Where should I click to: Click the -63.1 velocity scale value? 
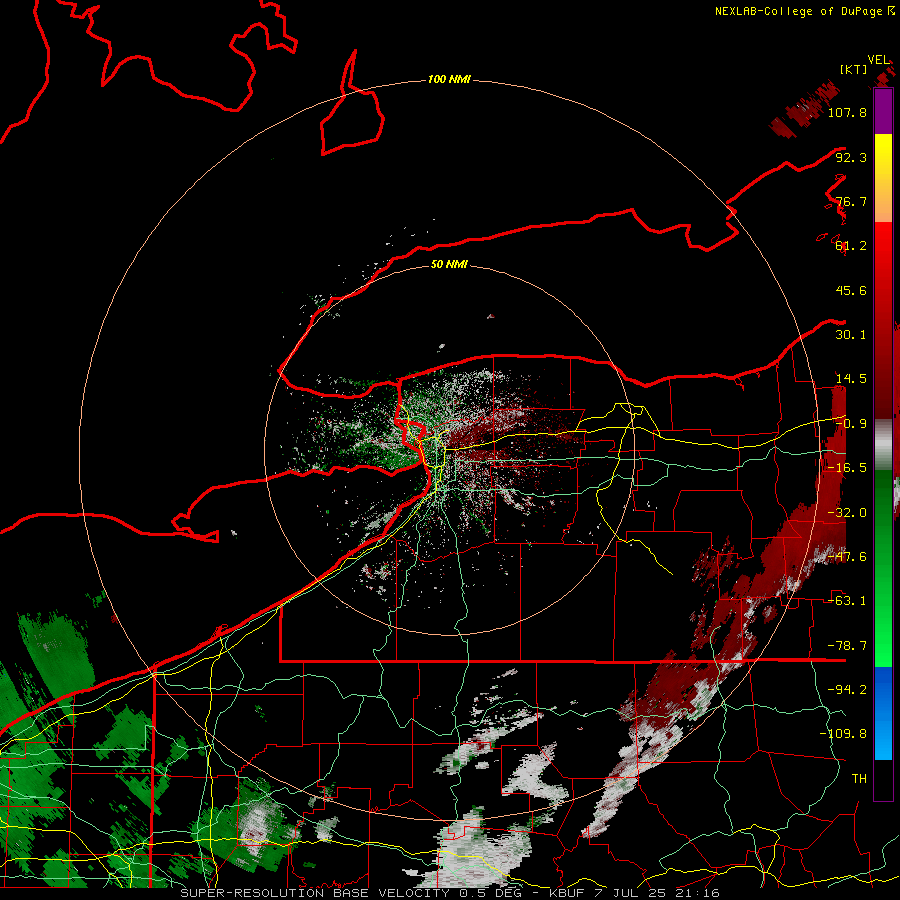847,601
